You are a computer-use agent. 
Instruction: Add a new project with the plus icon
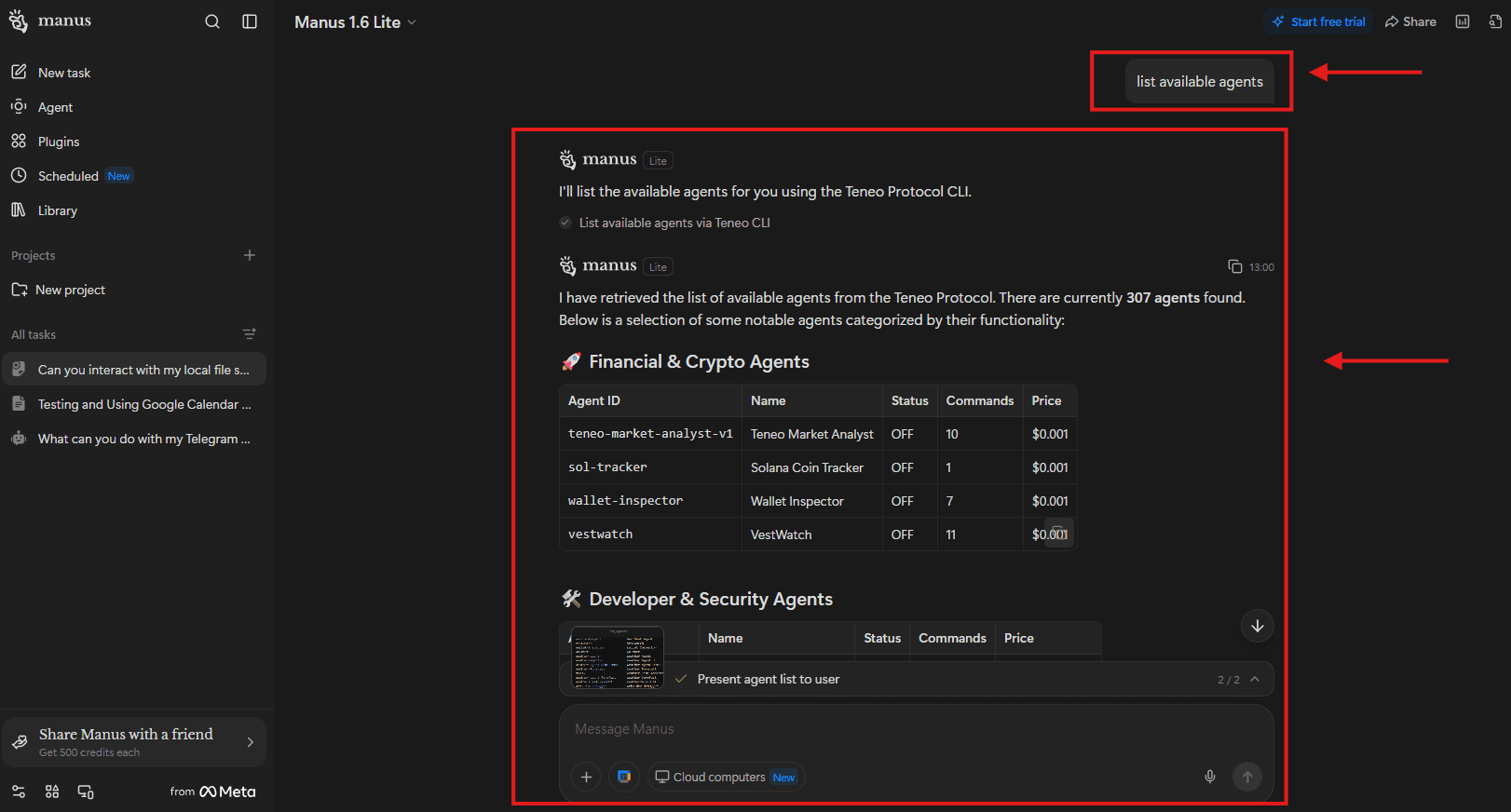pyautogui.click(x=250, y=255)
